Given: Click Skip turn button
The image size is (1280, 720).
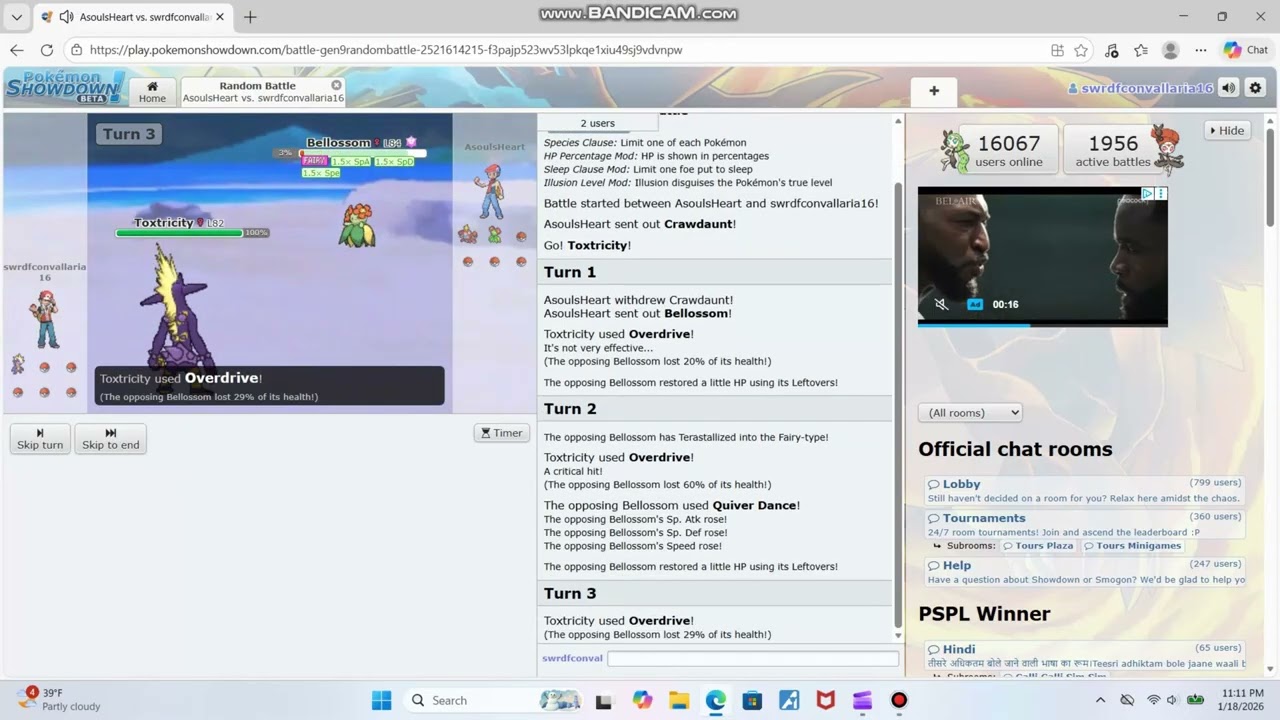Looking at the screenshot, I should pyautogui.click(x=40, y=439).
